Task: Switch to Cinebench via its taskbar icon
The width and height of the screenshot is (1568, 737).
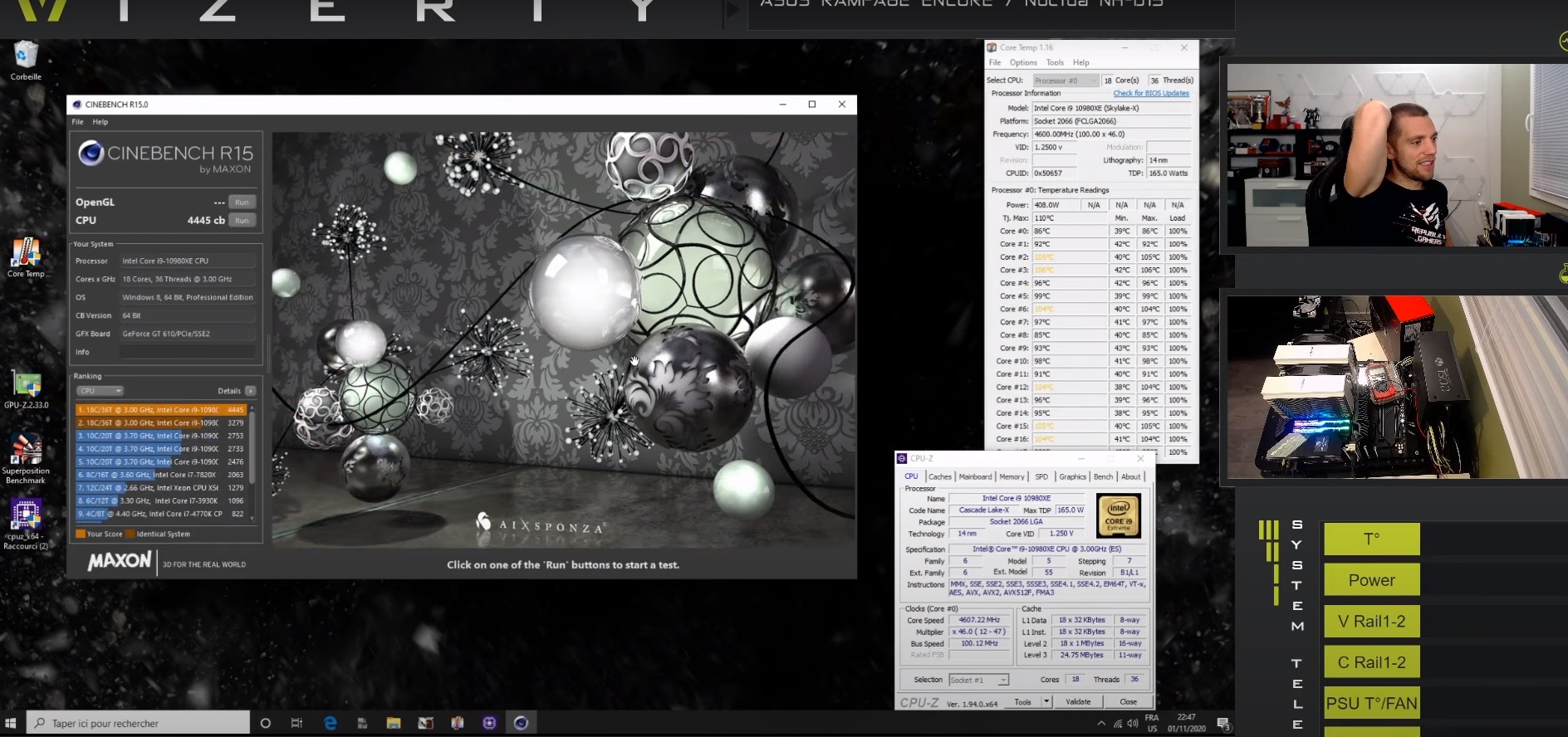Action: (521, 723)
